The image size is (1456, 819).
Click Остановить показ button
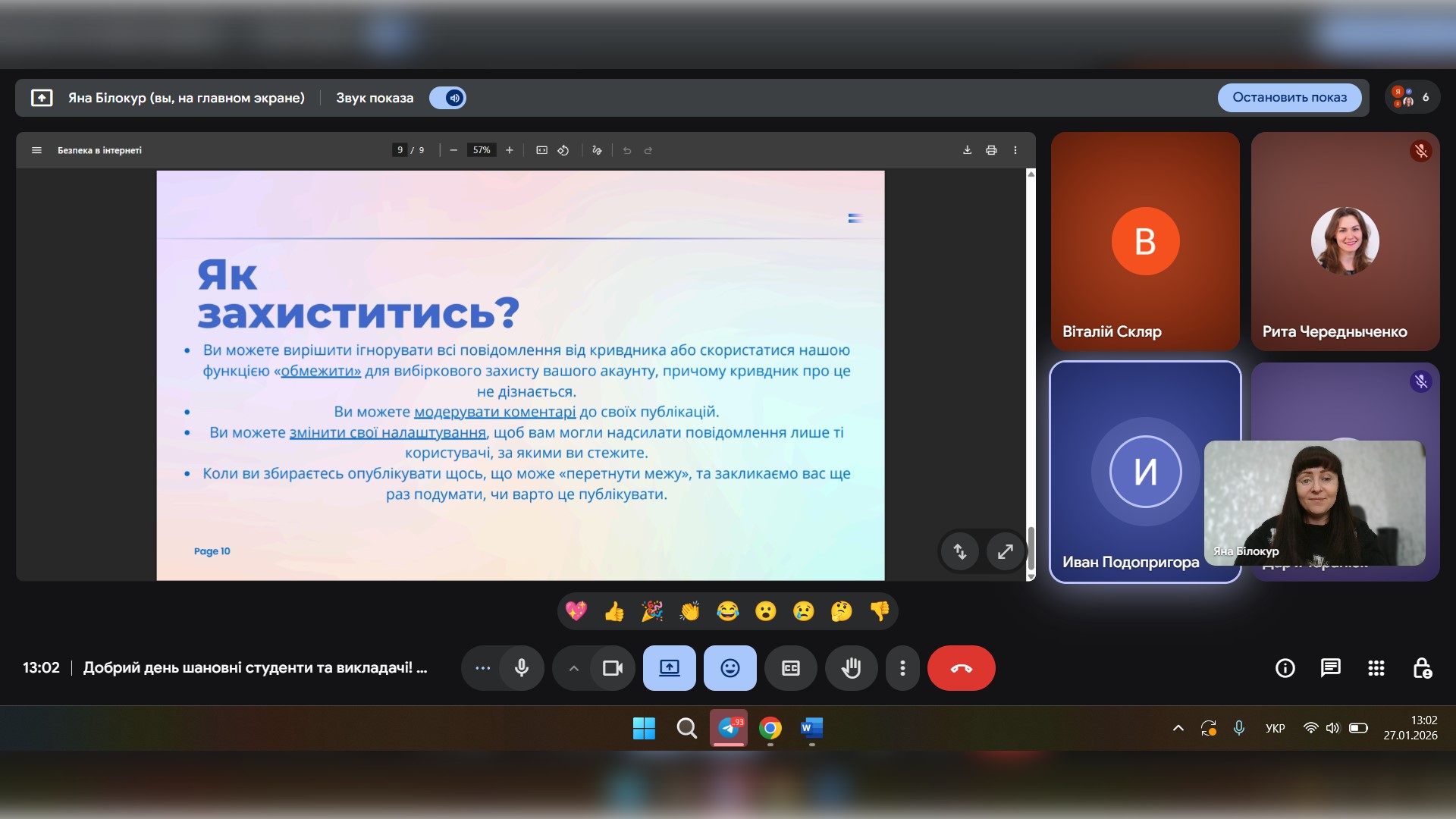click(x=1289, y=98)
